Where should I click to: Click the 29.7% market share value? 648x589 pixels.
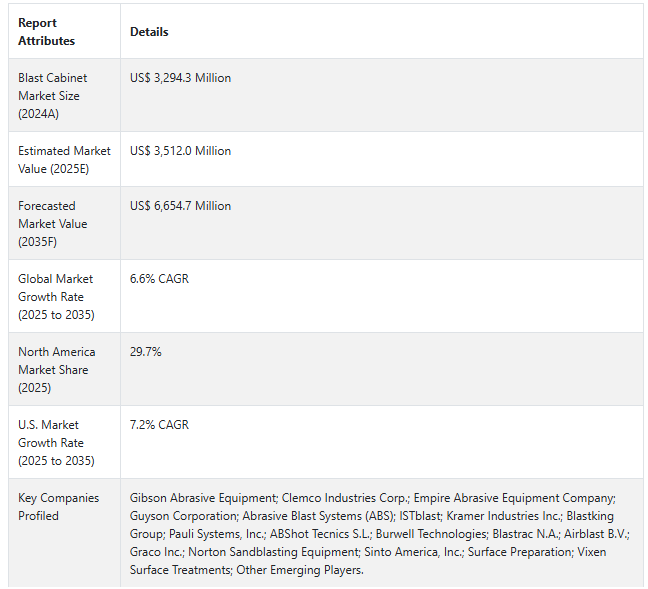point(146,352)
